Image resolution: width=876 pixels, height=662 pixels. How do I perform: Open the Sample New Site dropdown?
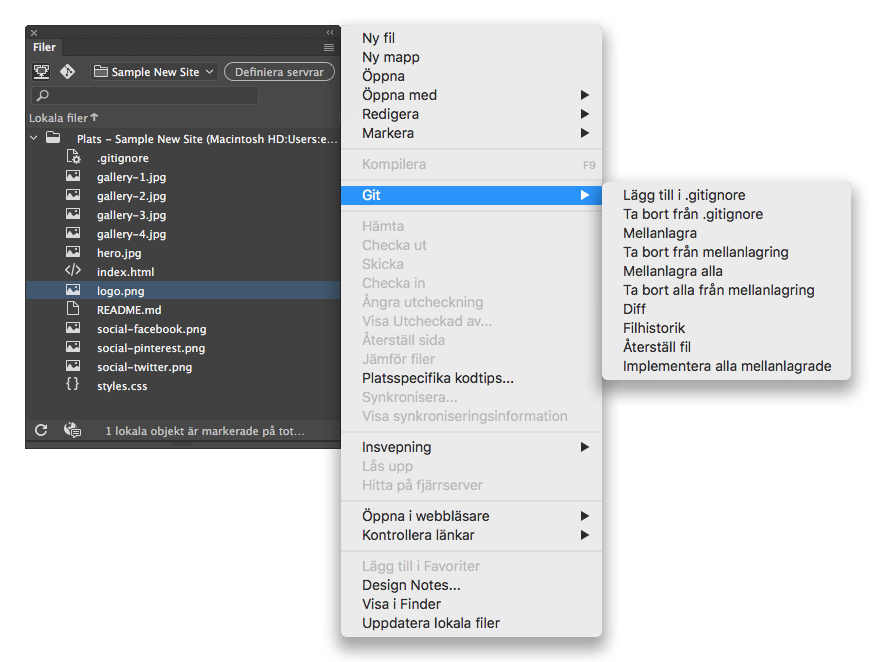153,72
